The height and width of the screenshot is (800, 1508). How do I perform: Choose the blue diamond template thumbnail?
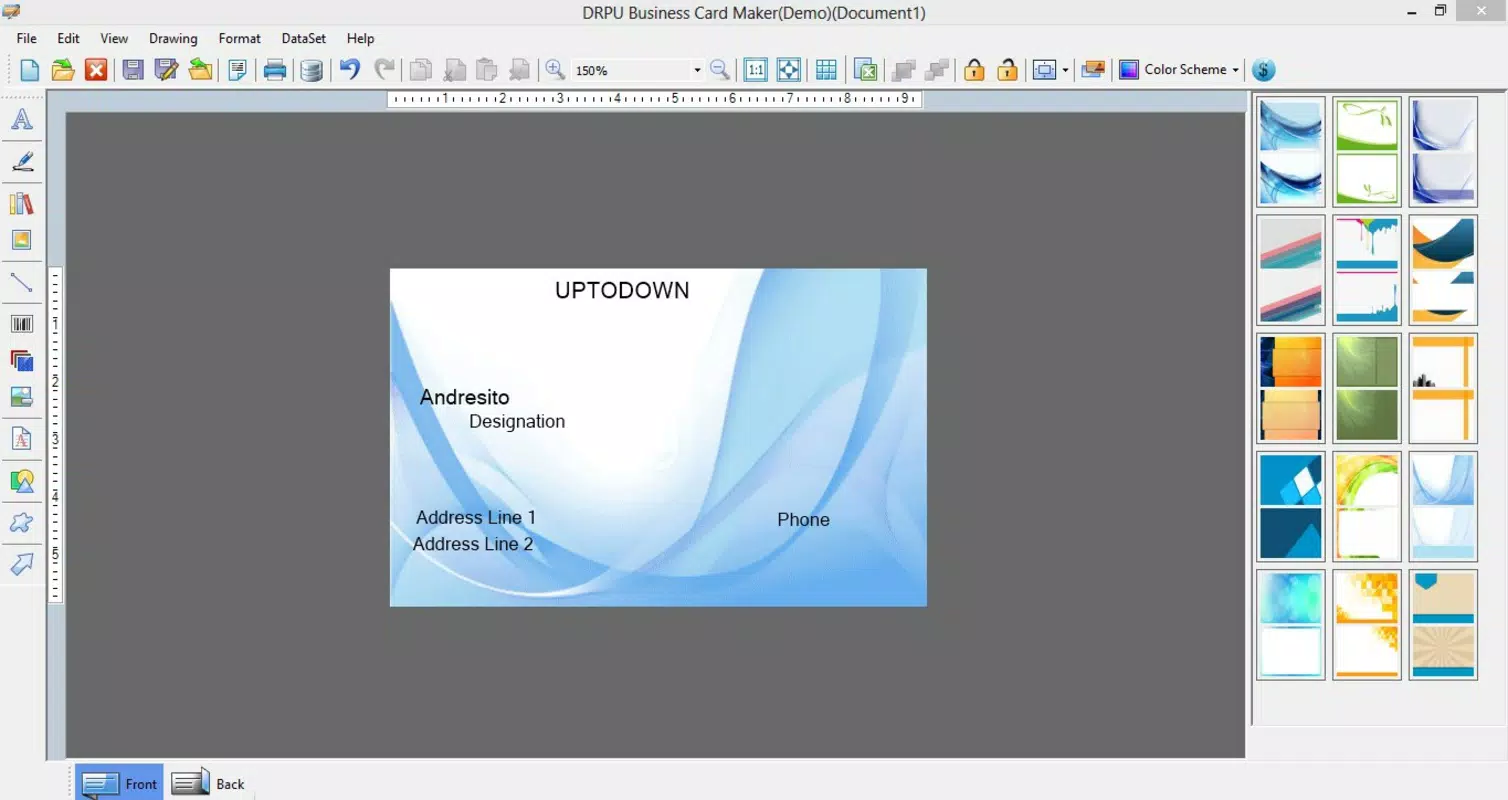coord(1291,506)
